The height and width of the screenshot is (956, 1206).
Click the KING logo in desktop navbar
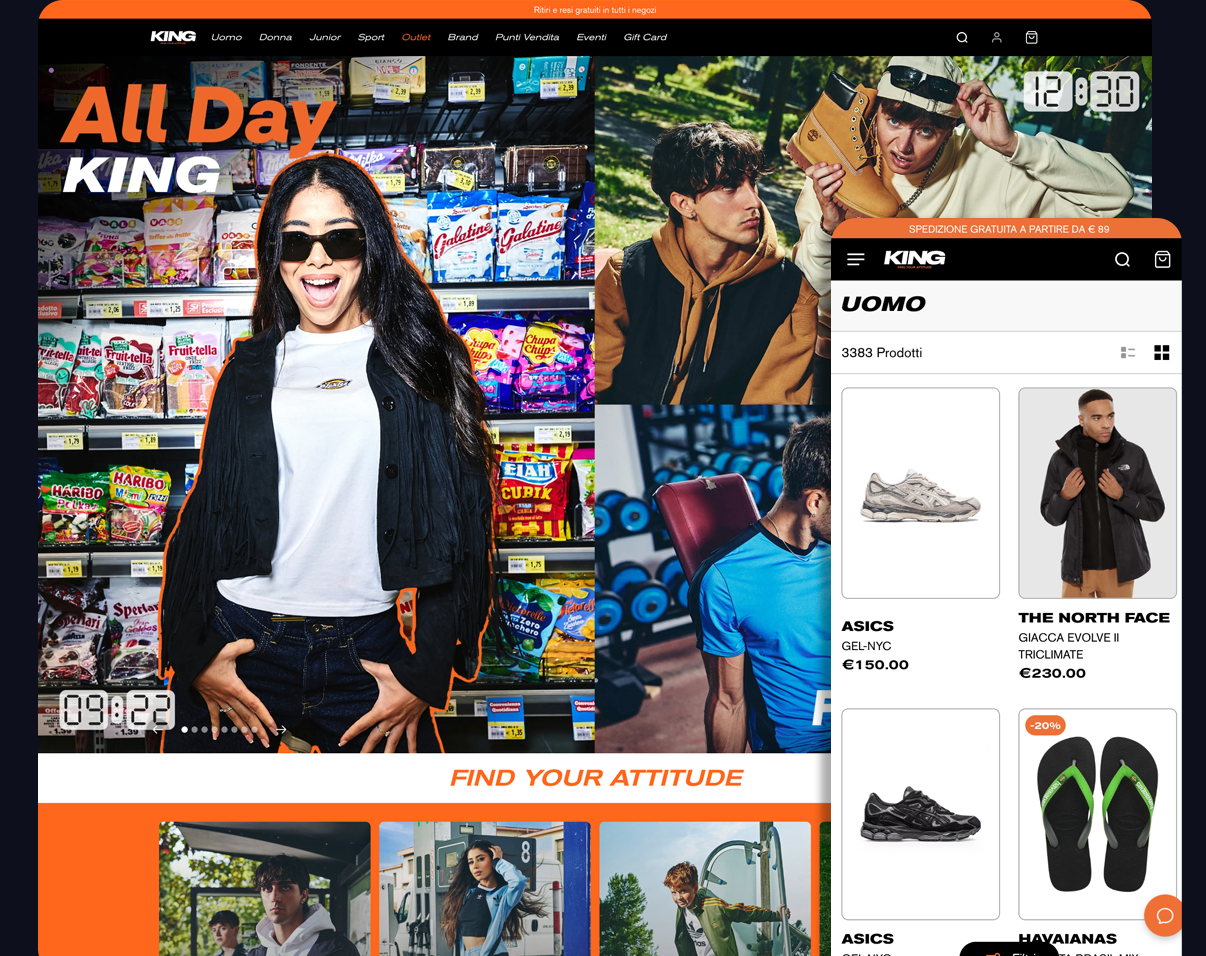(173, 37)
